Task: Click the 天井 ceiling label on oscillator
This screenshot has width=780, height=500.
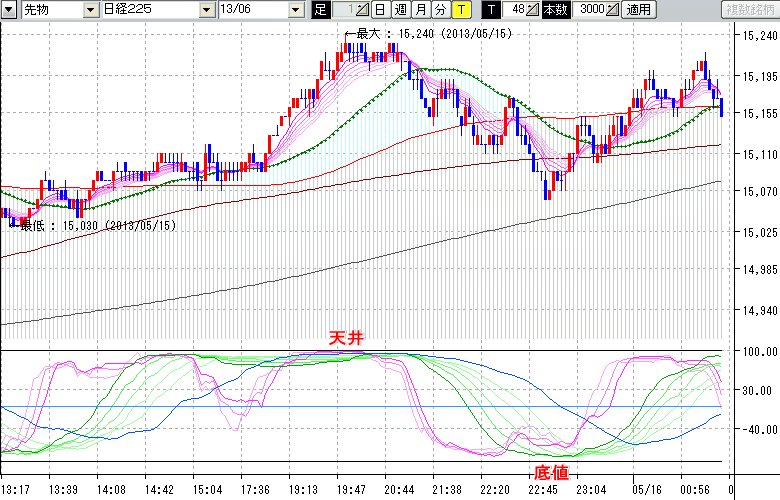Action: tap(345, 340)
